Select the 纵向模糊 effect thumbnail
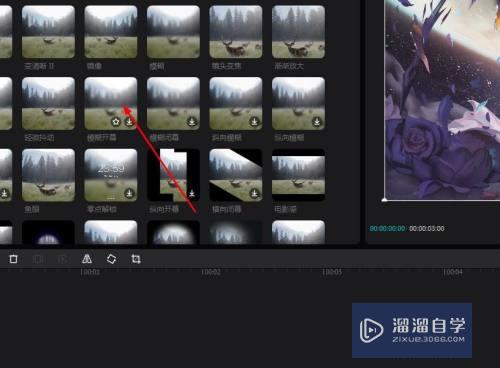500x368 pixels. 298,103
